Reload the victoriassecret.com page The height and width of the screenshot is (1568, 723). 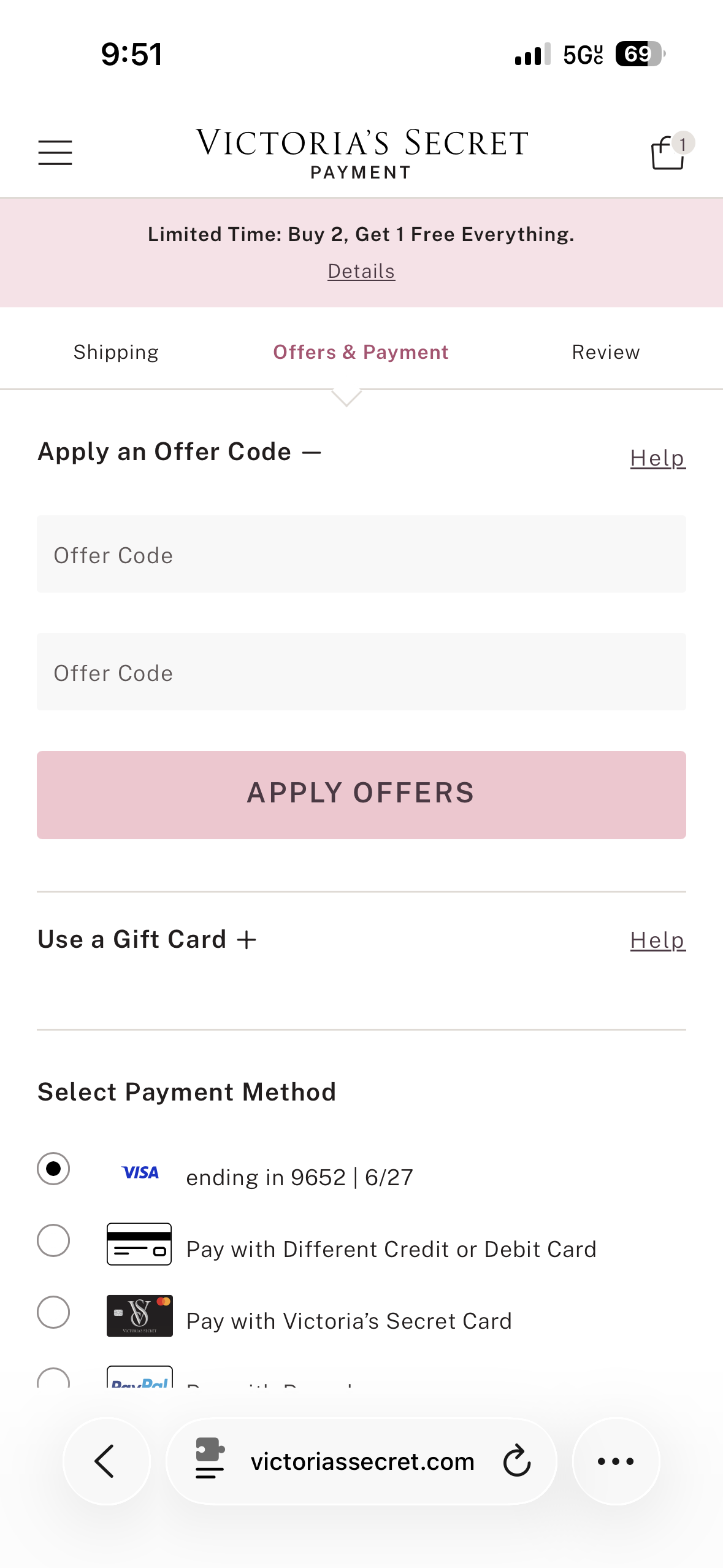(x=516, y=1461)
